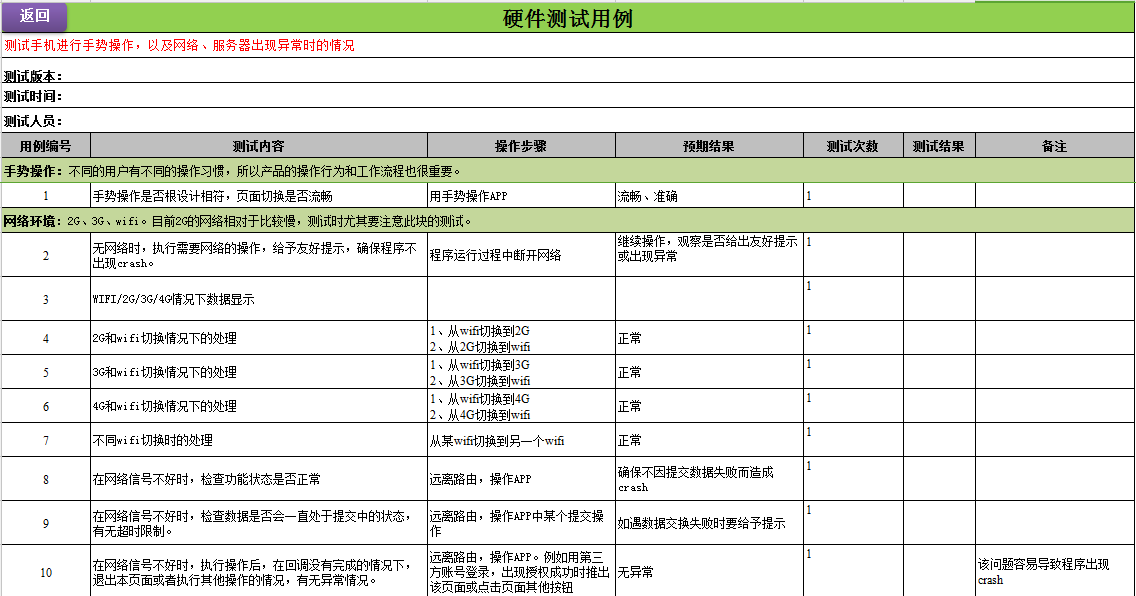Select case 8 检查功能状态是否正常 cell
The height and width of the screenshot is (596, 1136).
click(259, 479)
